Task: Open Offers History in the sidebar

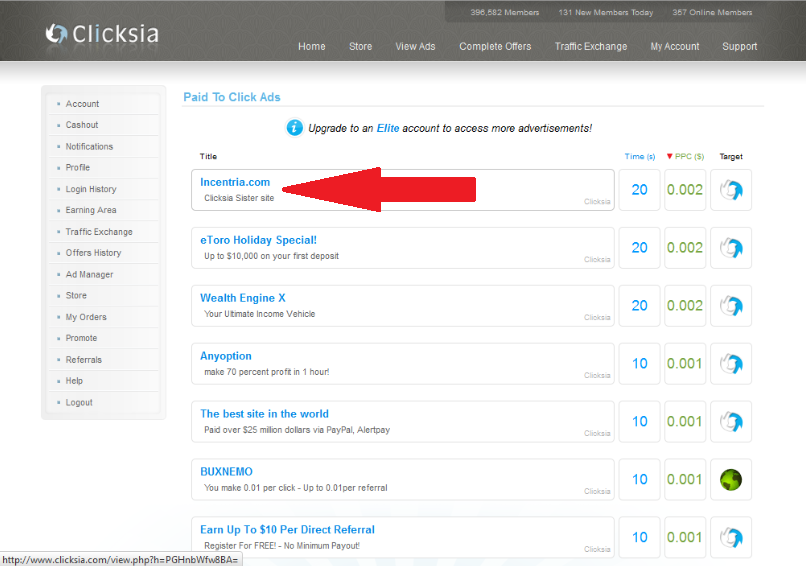Action: click(x=93, y=253)
